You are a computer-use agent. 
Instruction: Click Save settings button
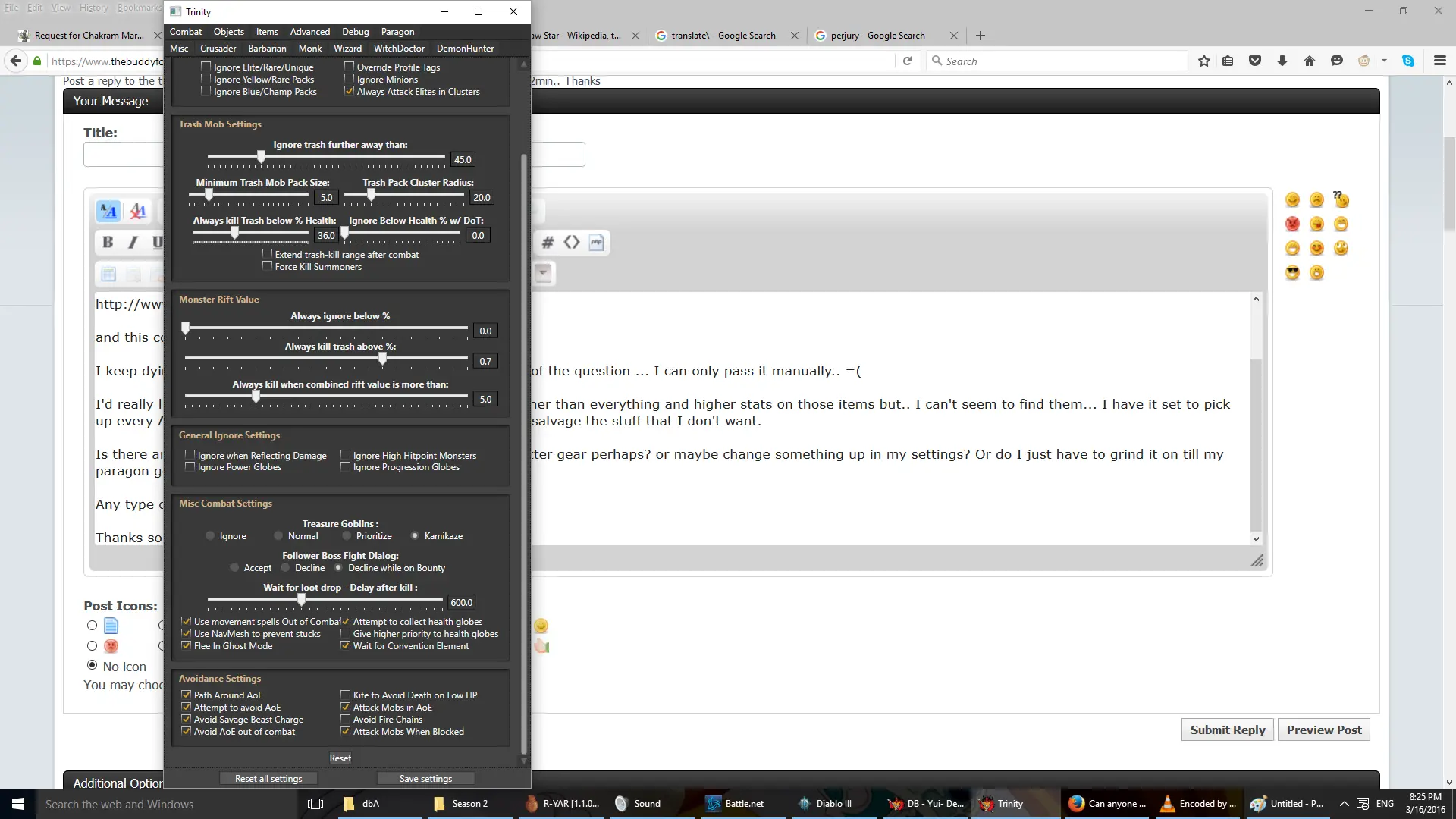425,779
